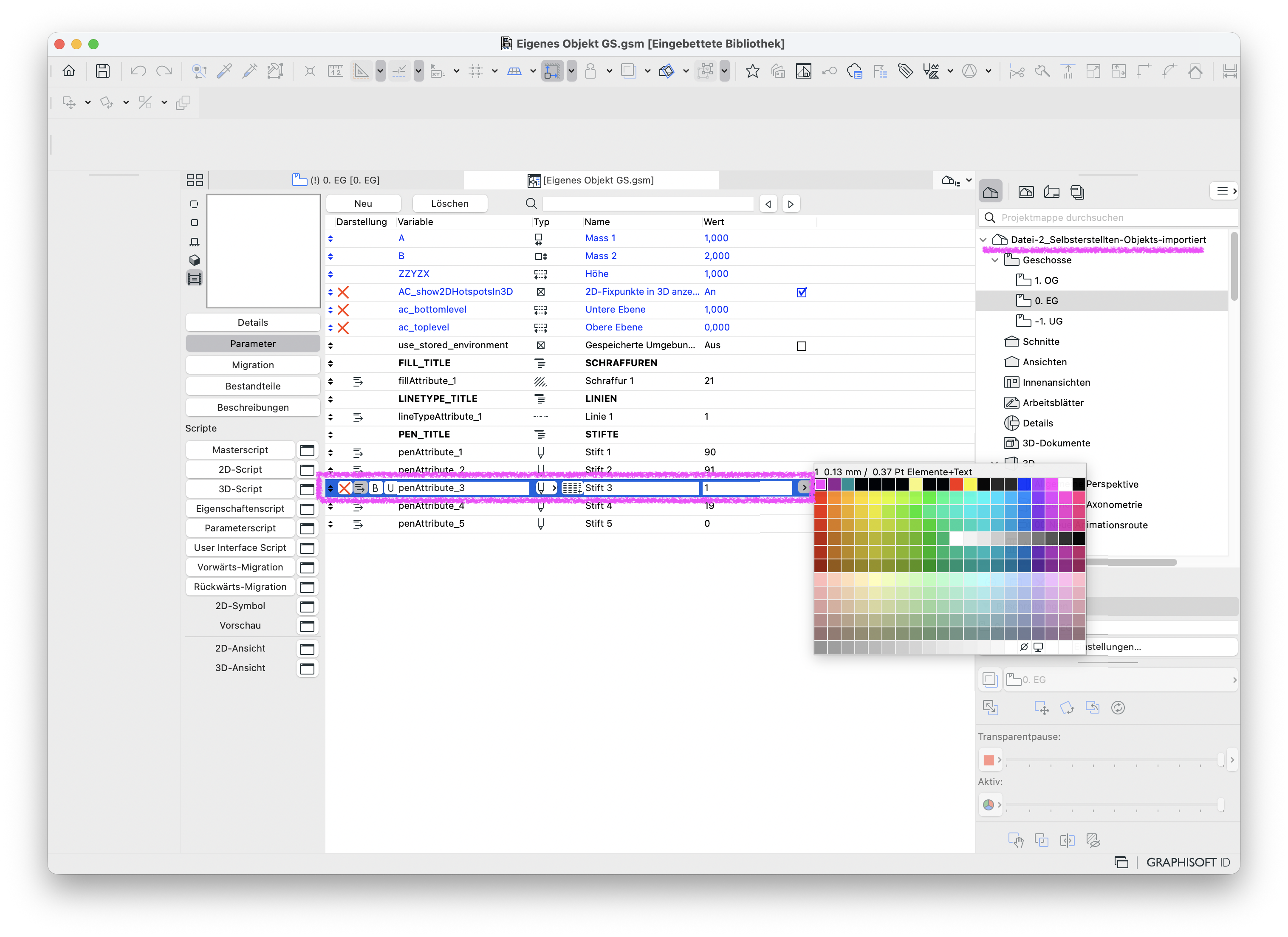Save using the floppy disk icon
Viewport: 1288px width, 937px height.
click(x=103, y=71)
